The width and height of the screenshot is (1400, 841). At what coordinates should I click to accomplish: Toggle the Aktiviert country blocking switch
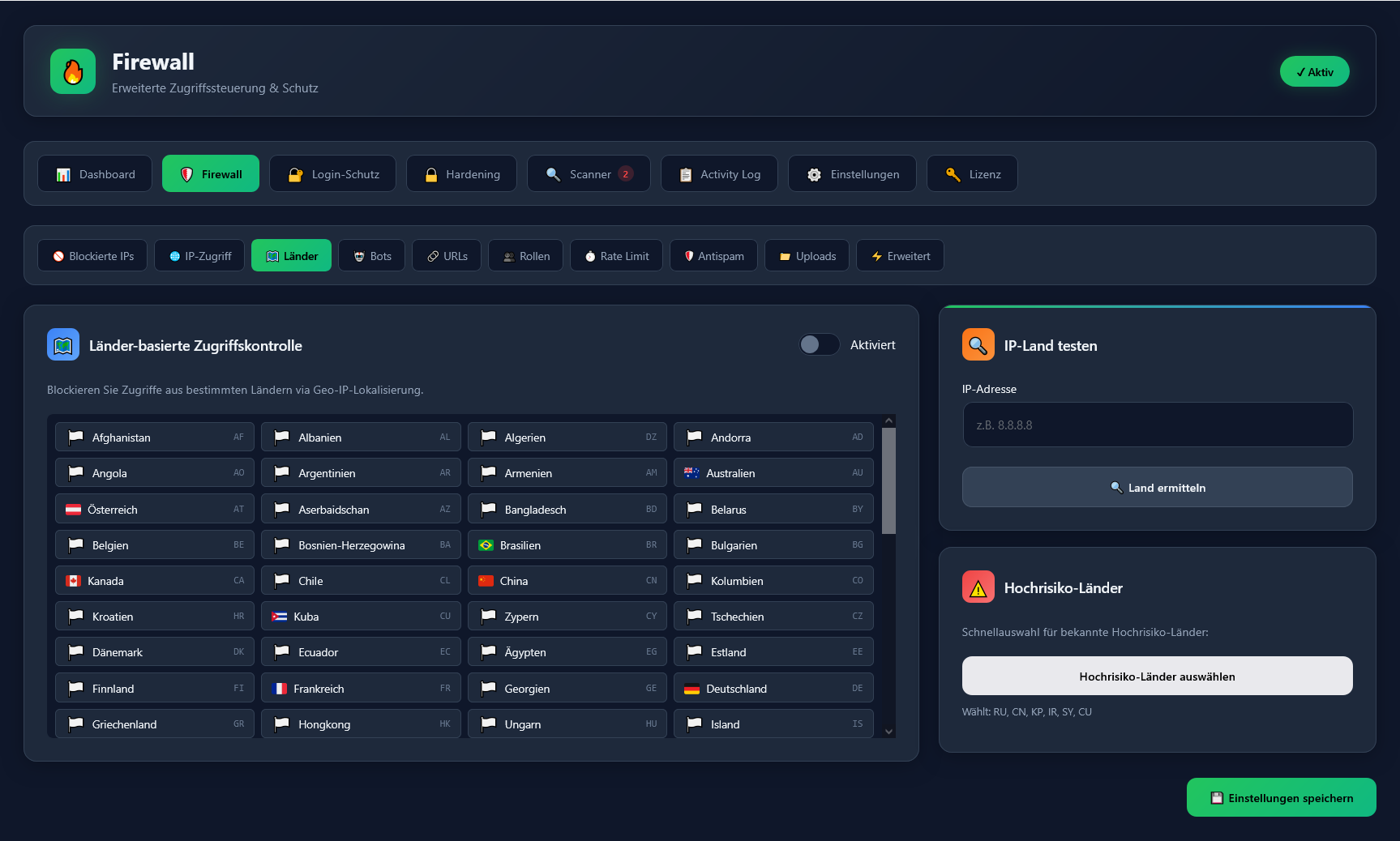pyautogui.click(x=819, y=345)
